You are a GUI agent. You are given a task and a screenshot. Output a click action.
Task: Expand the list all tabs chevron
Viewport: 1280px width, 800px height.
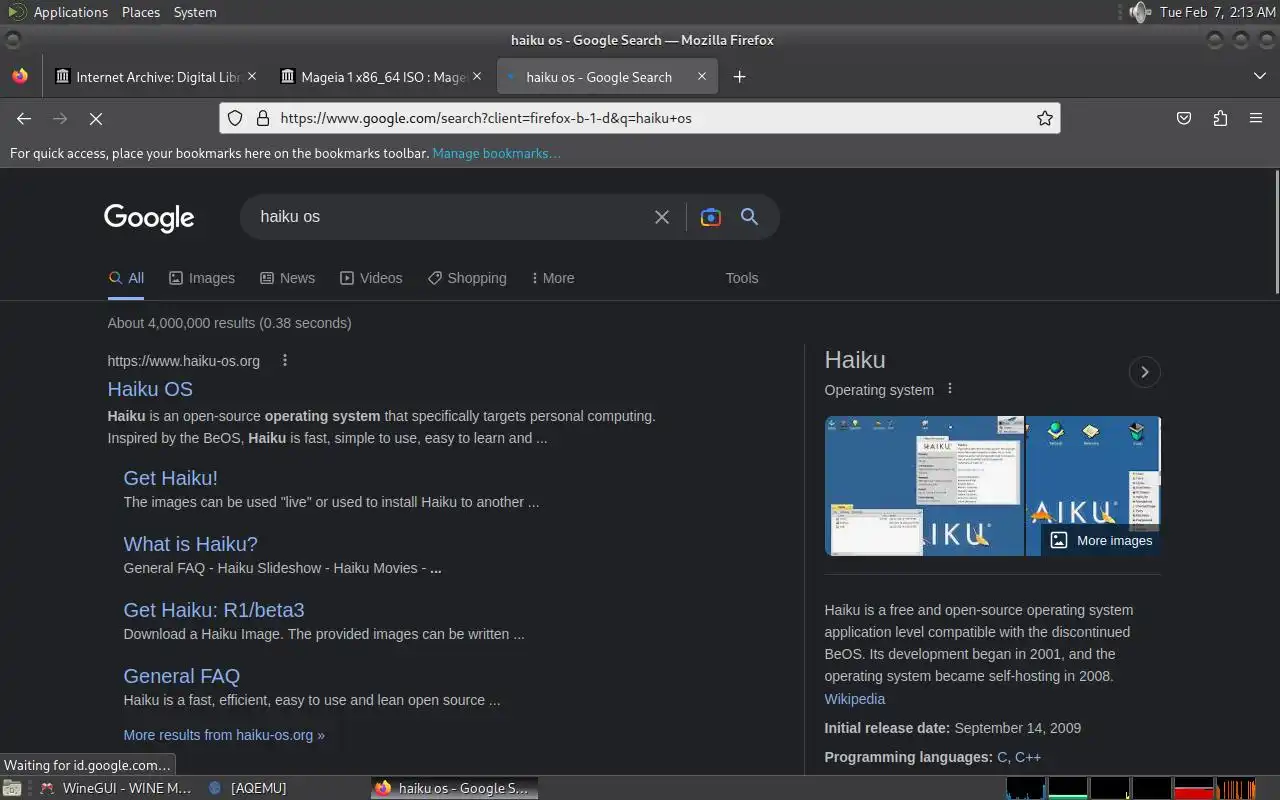pyautogui.click(x=1259, y=76)
